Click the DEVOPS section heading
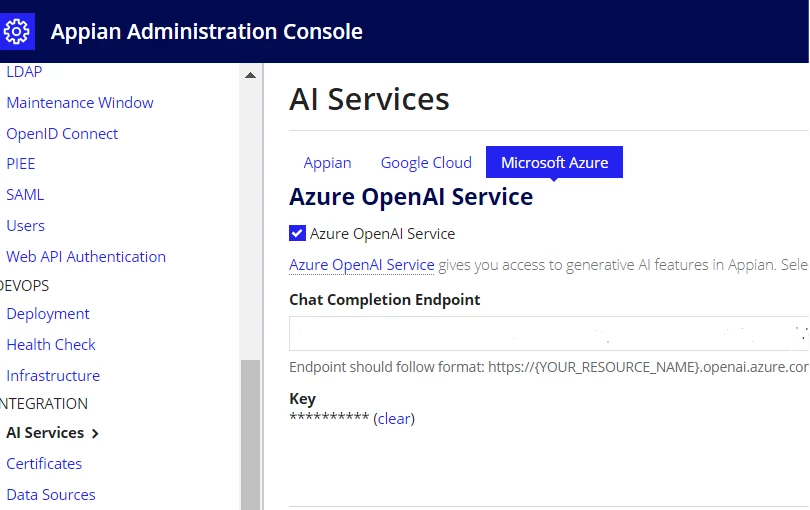 (x=24, y=286)
